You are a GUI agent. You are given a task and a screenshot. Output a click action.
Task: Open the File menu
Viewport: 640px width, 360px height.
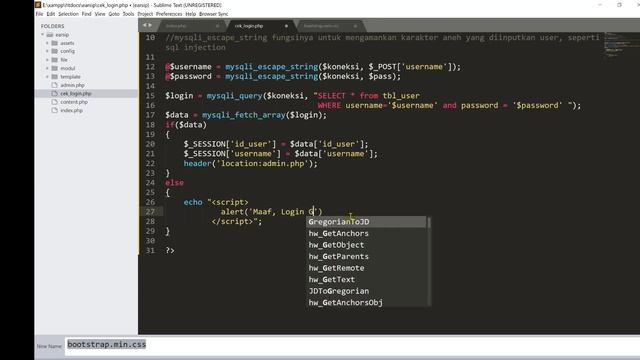coord(39,14)
